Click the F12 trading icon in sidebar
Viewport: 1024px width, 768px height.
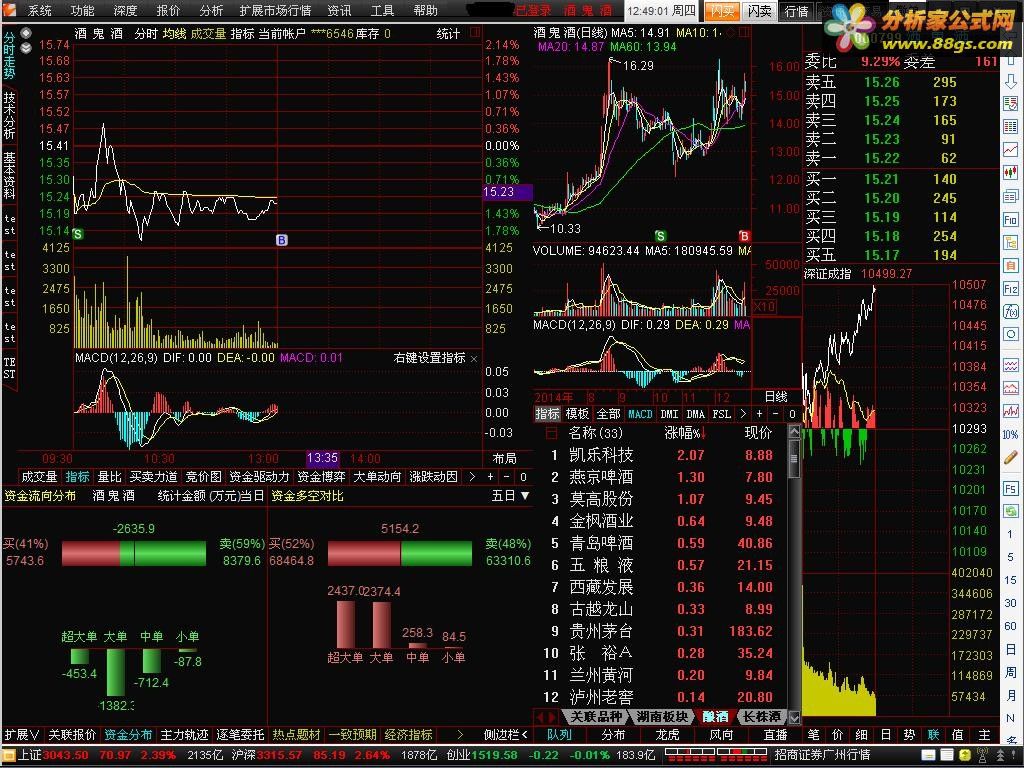coord(1010,289)
